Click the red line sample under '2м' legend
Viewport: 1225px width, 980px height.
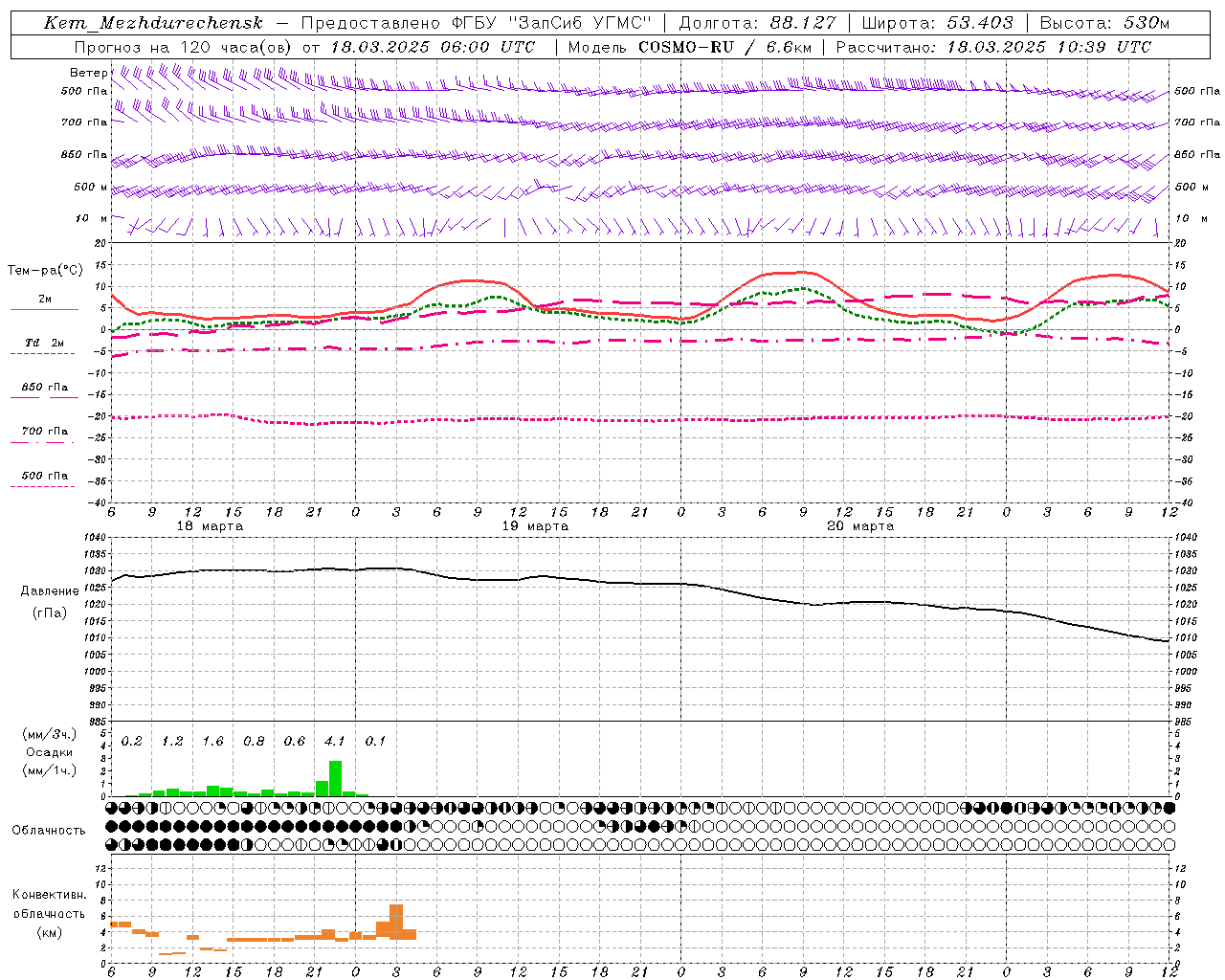pyautogui.click(x=44, y=309)
